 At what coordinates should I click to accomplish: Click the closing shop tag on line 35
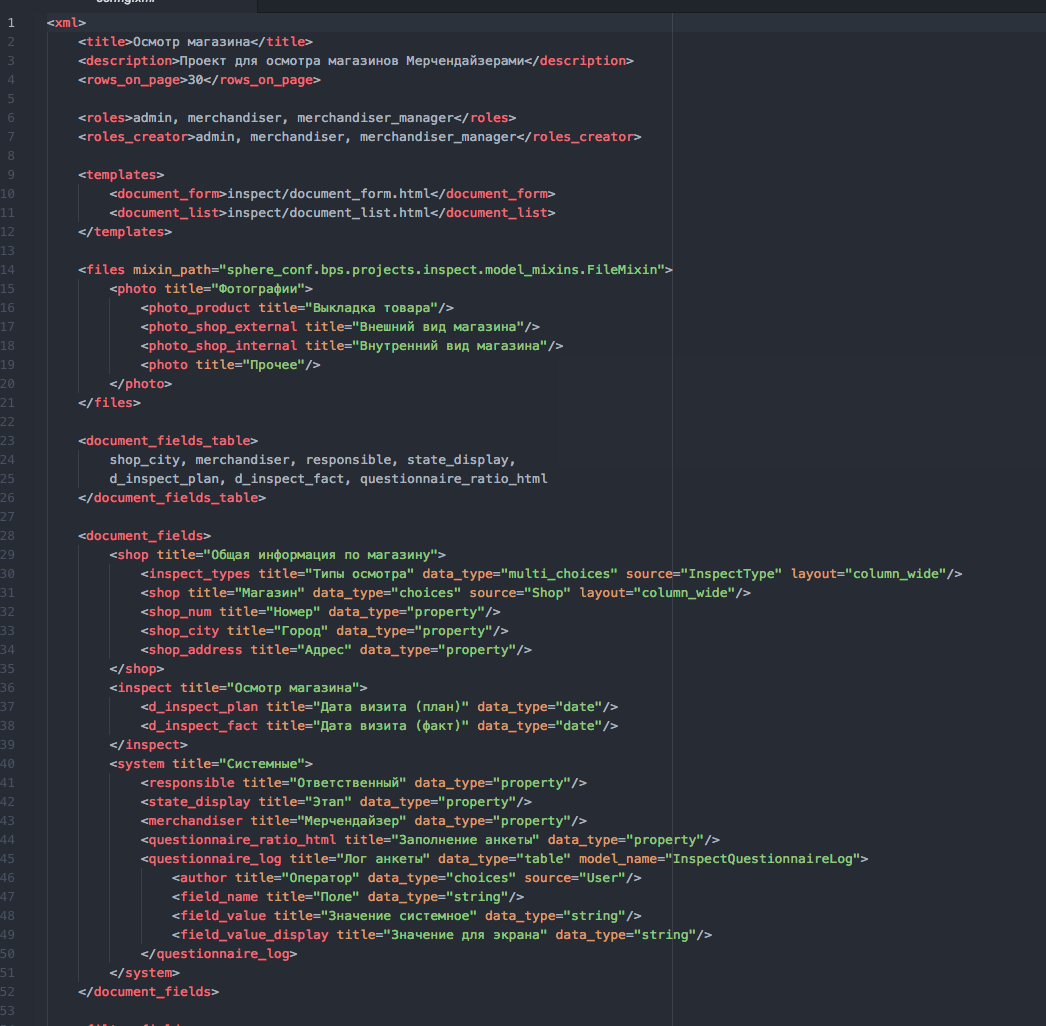[137, 669]
